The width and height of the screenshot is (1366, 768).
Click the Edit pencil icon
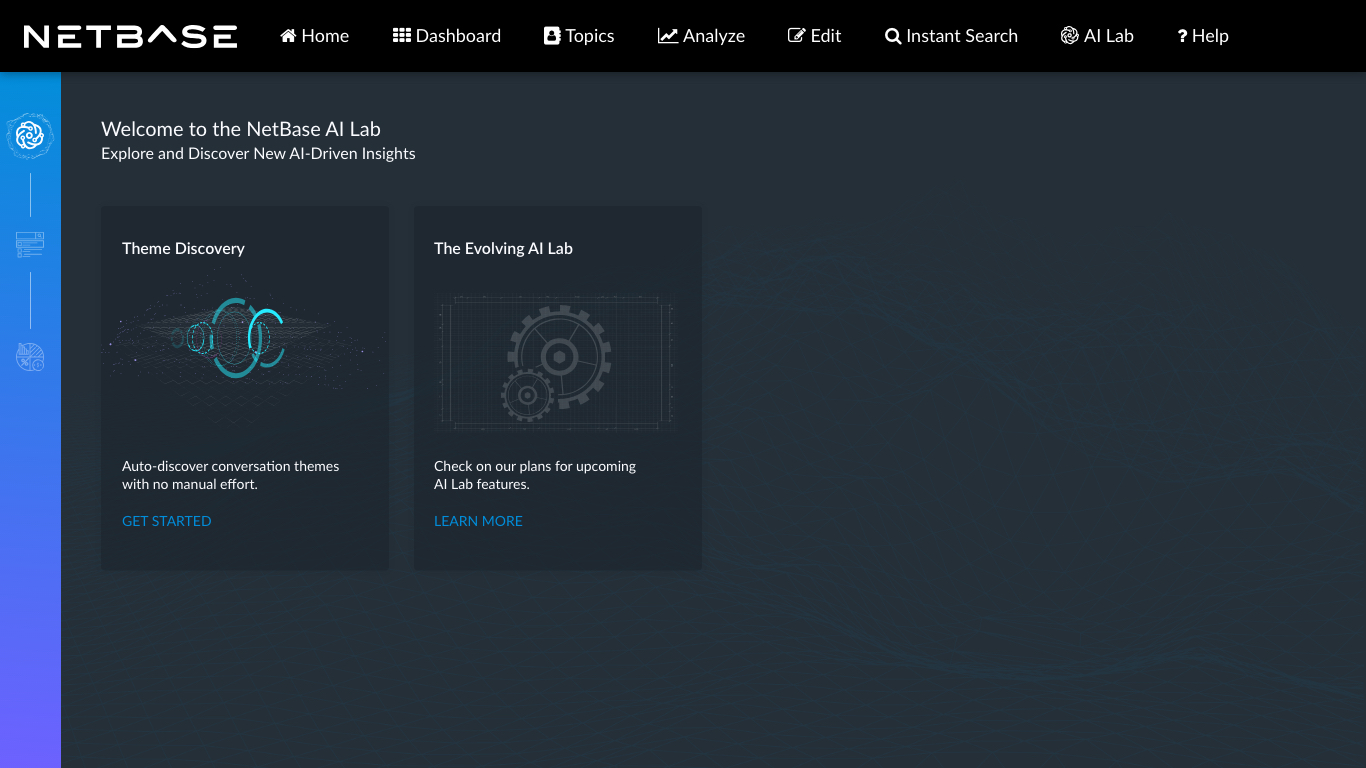(x=796, y=36)
